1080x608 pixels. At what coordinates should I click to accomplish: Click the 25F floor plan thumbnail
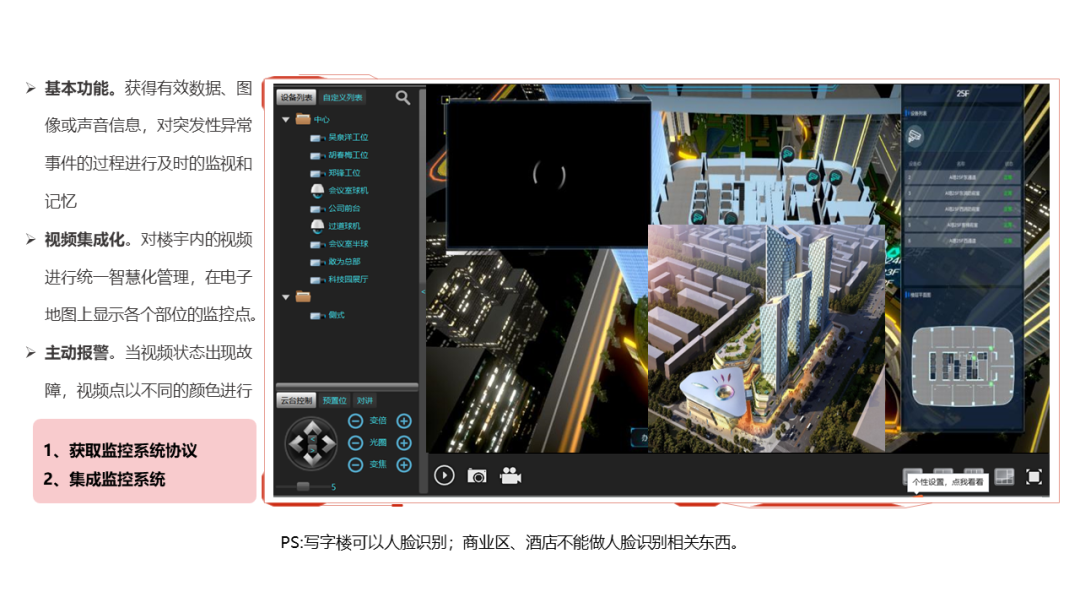pyautogui.click(x=963, y=366)
